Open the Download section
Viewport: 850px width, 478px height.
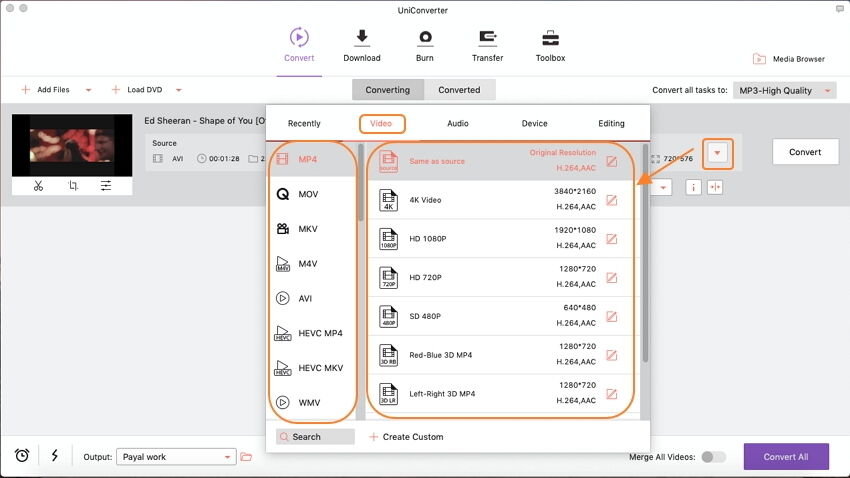click(x=362, y=45)
